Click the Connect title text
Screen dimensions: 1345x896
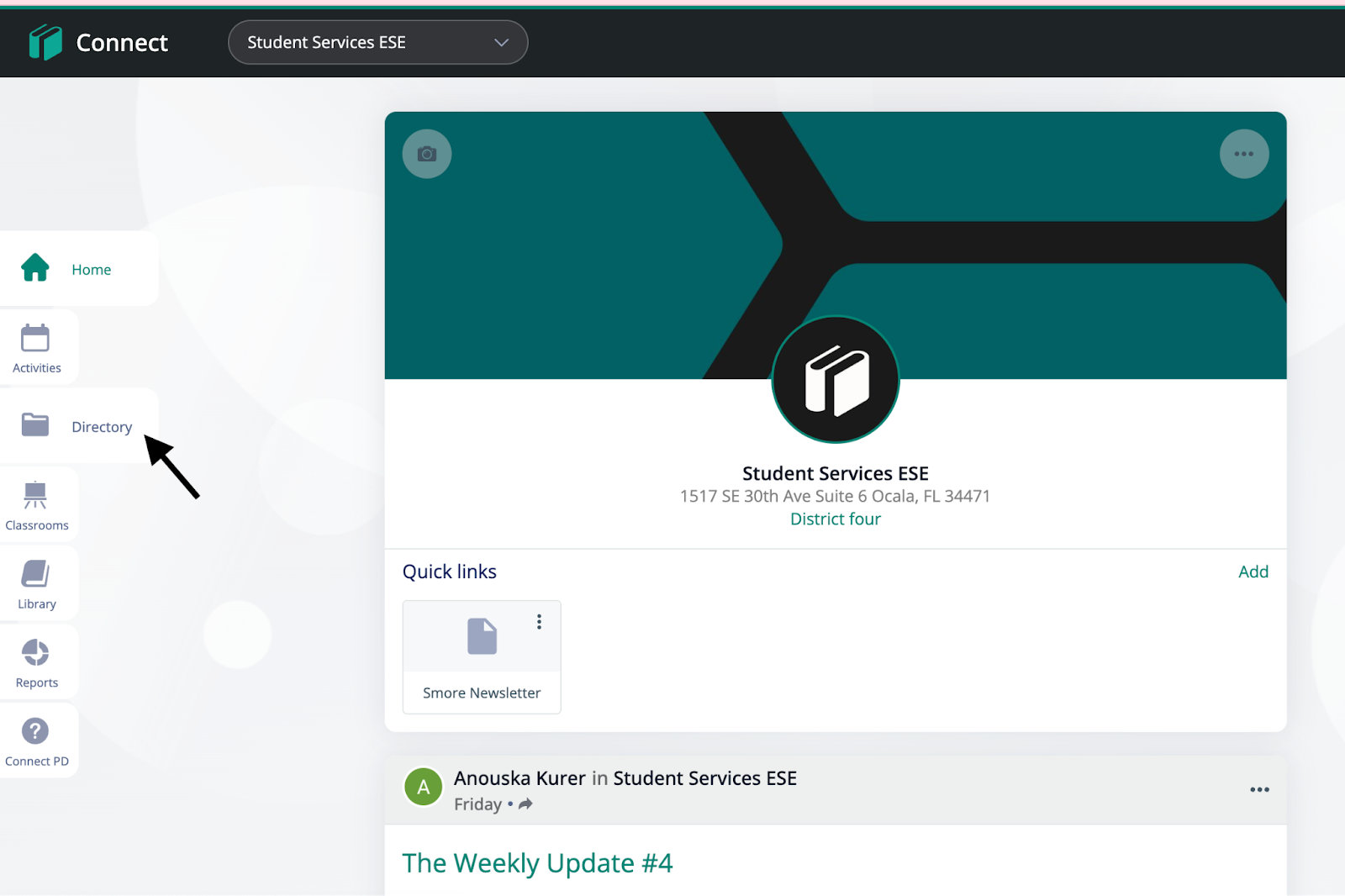click(122, 43)
